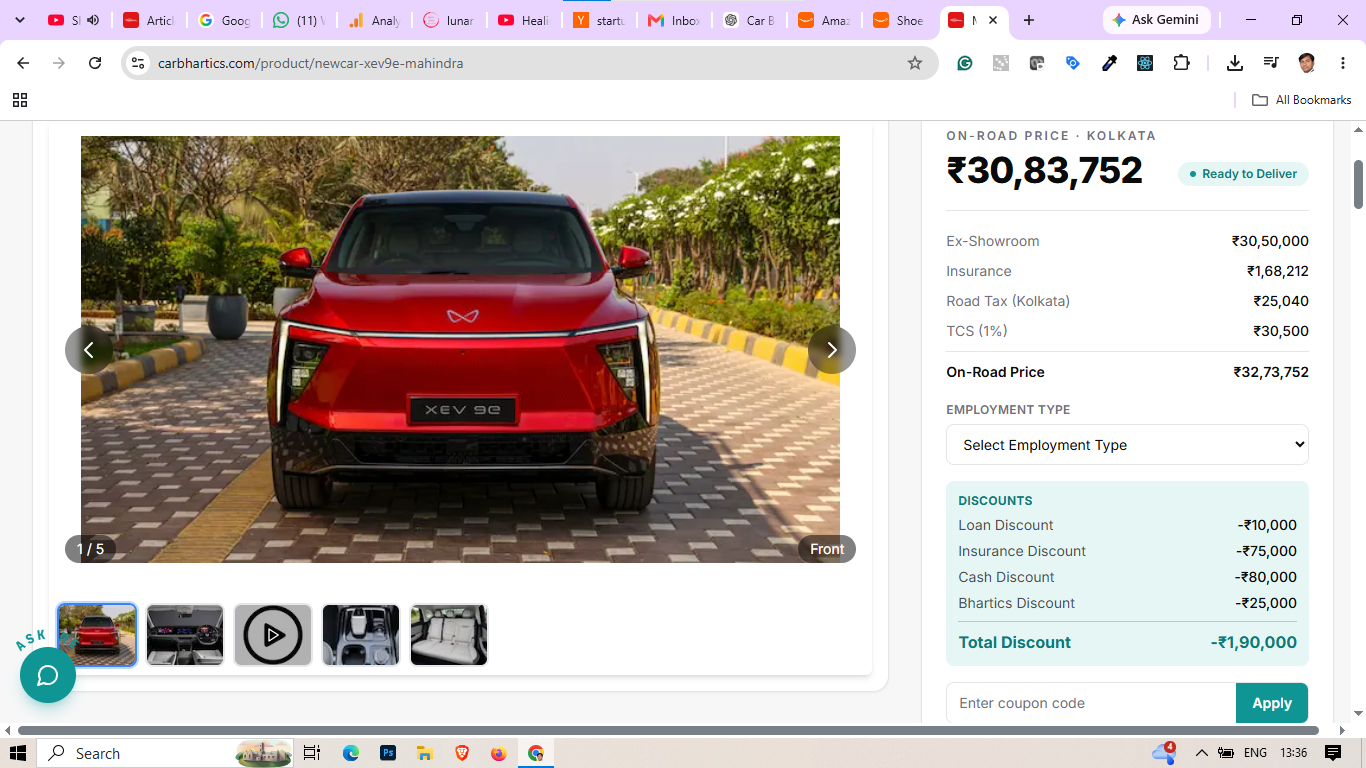This screenshot has height=768, width=1366.
Task: Launch Brave browser from the taskbar
Action: (461, 753)
